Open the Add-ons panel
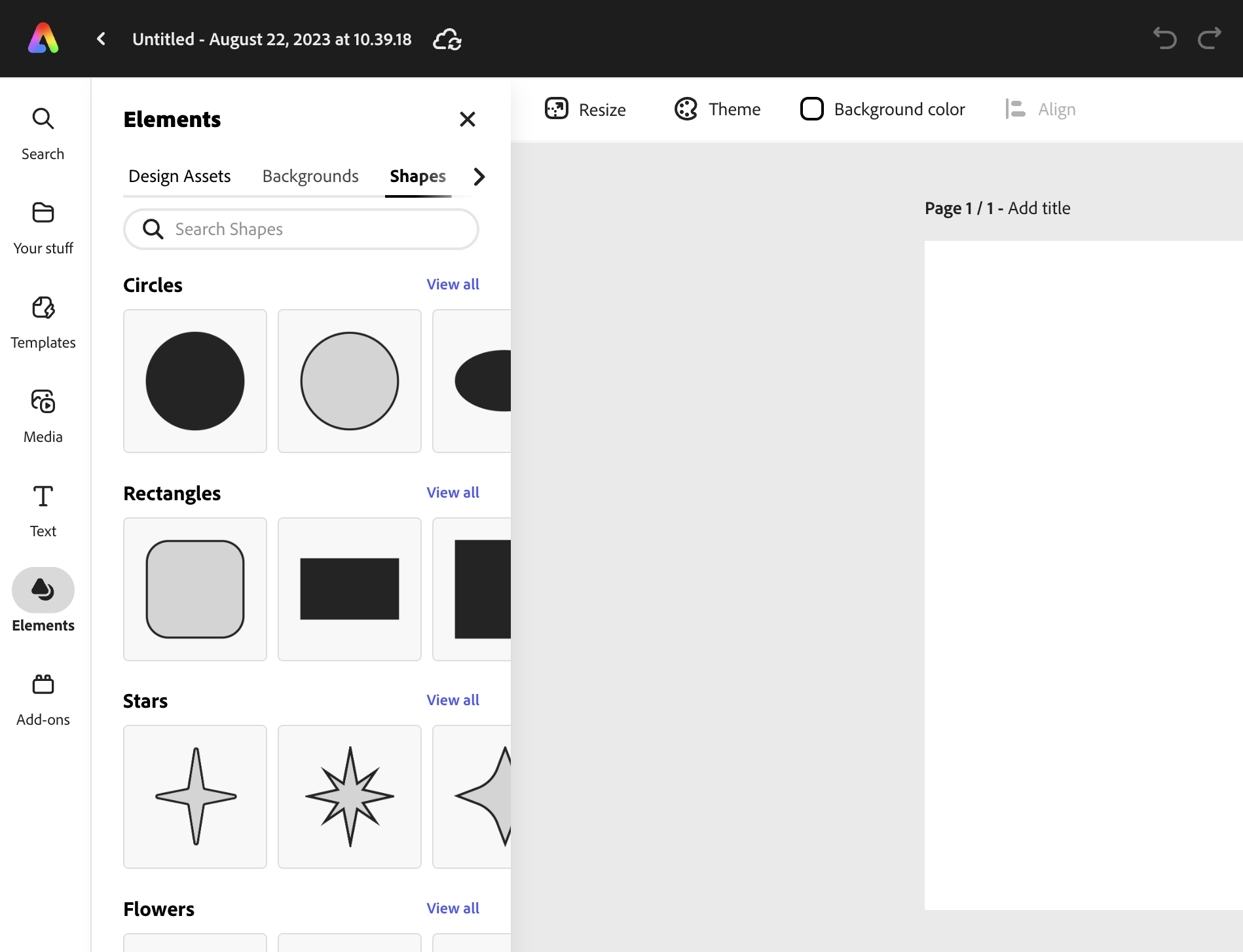Image resolution: width=1243 pixels, height=952 pixels. (43, 696)
